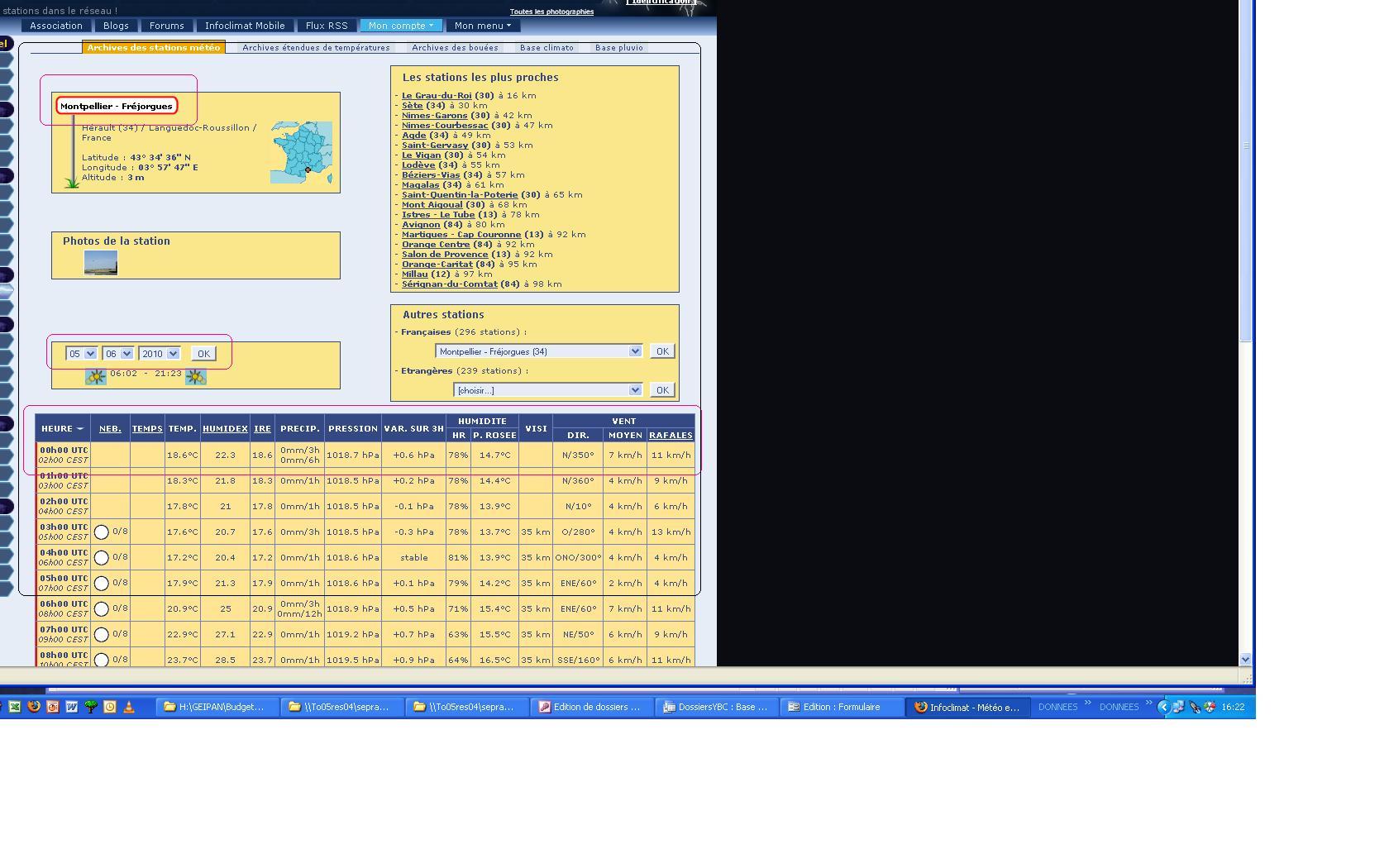This screenshot has width=1389, height=868.
Task: Click the sunrise icon beside 06:02
Action: click(x=96, y=377)
